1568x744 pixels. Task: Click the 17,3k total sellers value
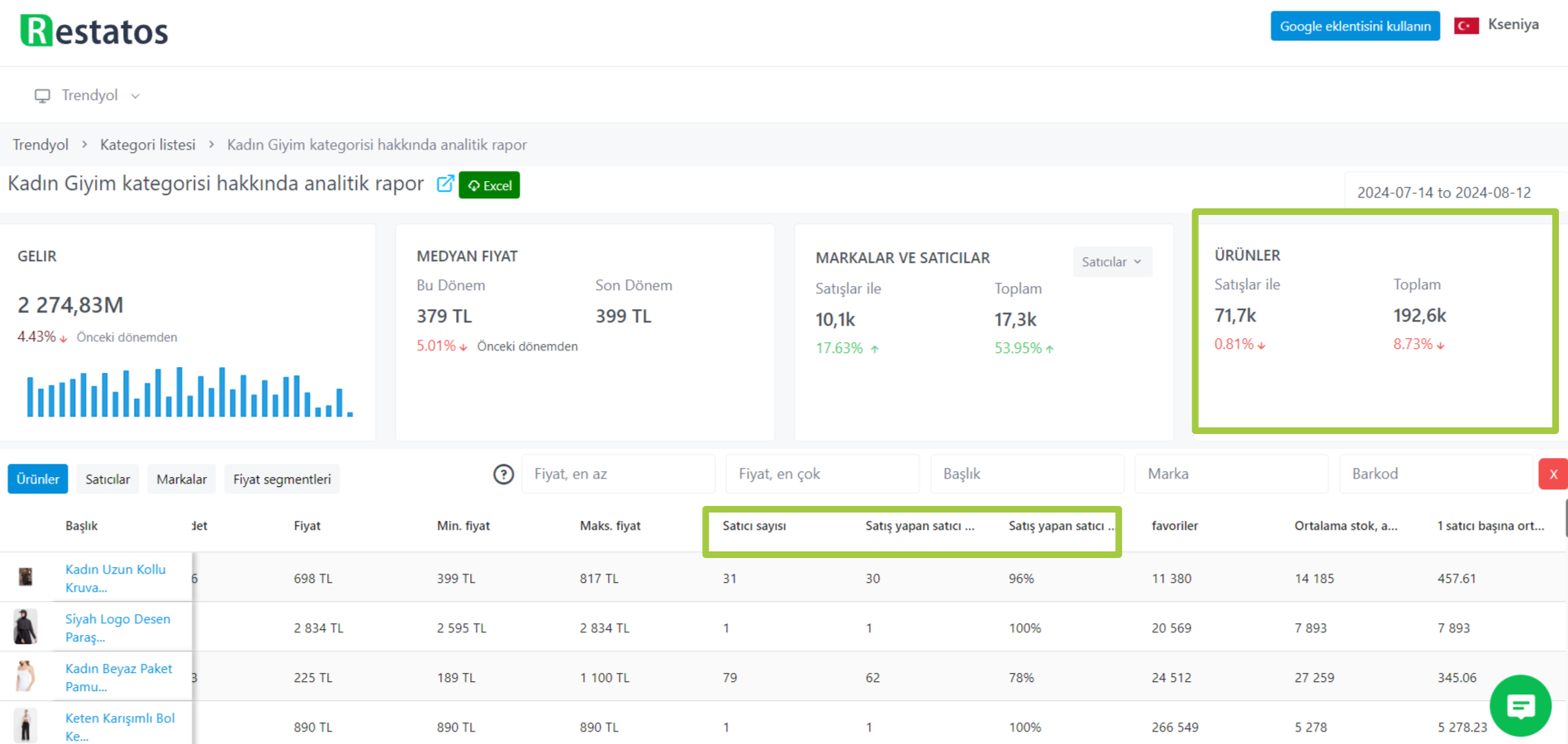[x=1015, y=319]
